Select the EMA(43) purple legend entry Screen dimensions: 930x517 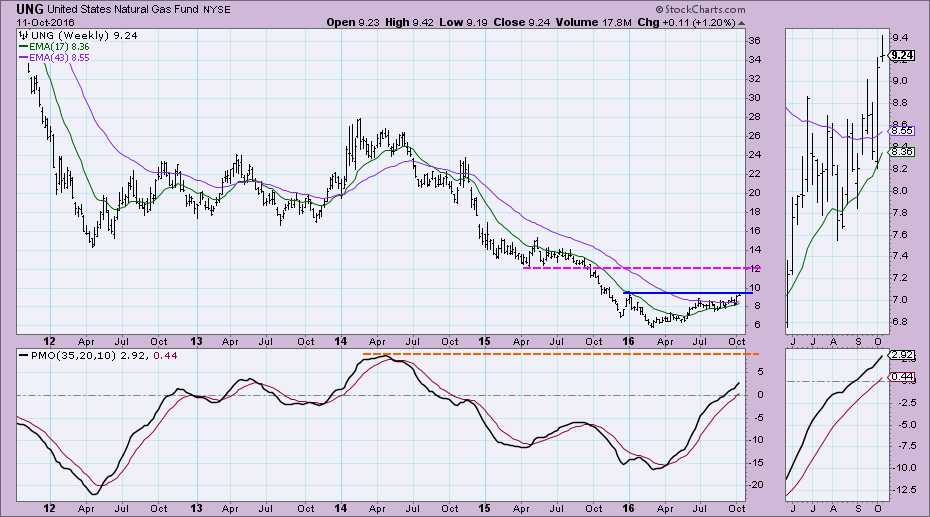62,59
